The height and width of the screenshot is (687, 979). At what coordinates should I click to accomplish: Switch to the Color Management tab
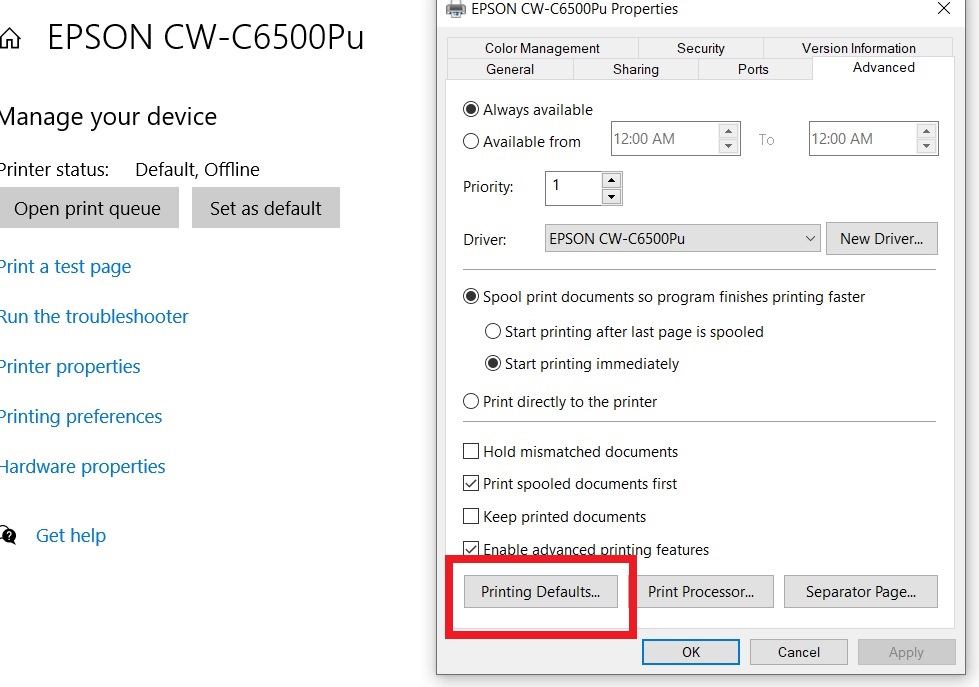pos(542,48)
